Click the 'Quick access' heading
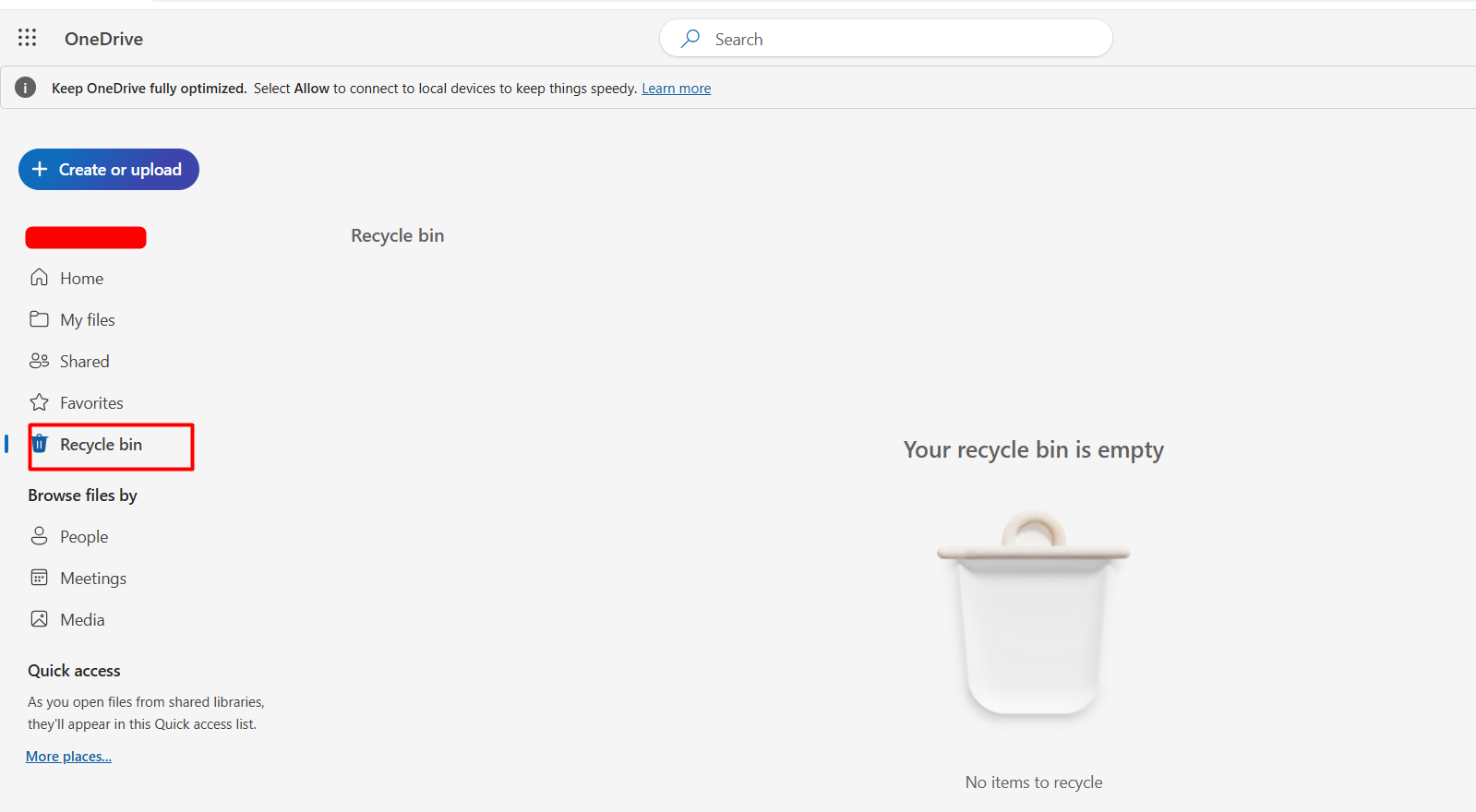 pyautogui.click(x=74, y=671)
